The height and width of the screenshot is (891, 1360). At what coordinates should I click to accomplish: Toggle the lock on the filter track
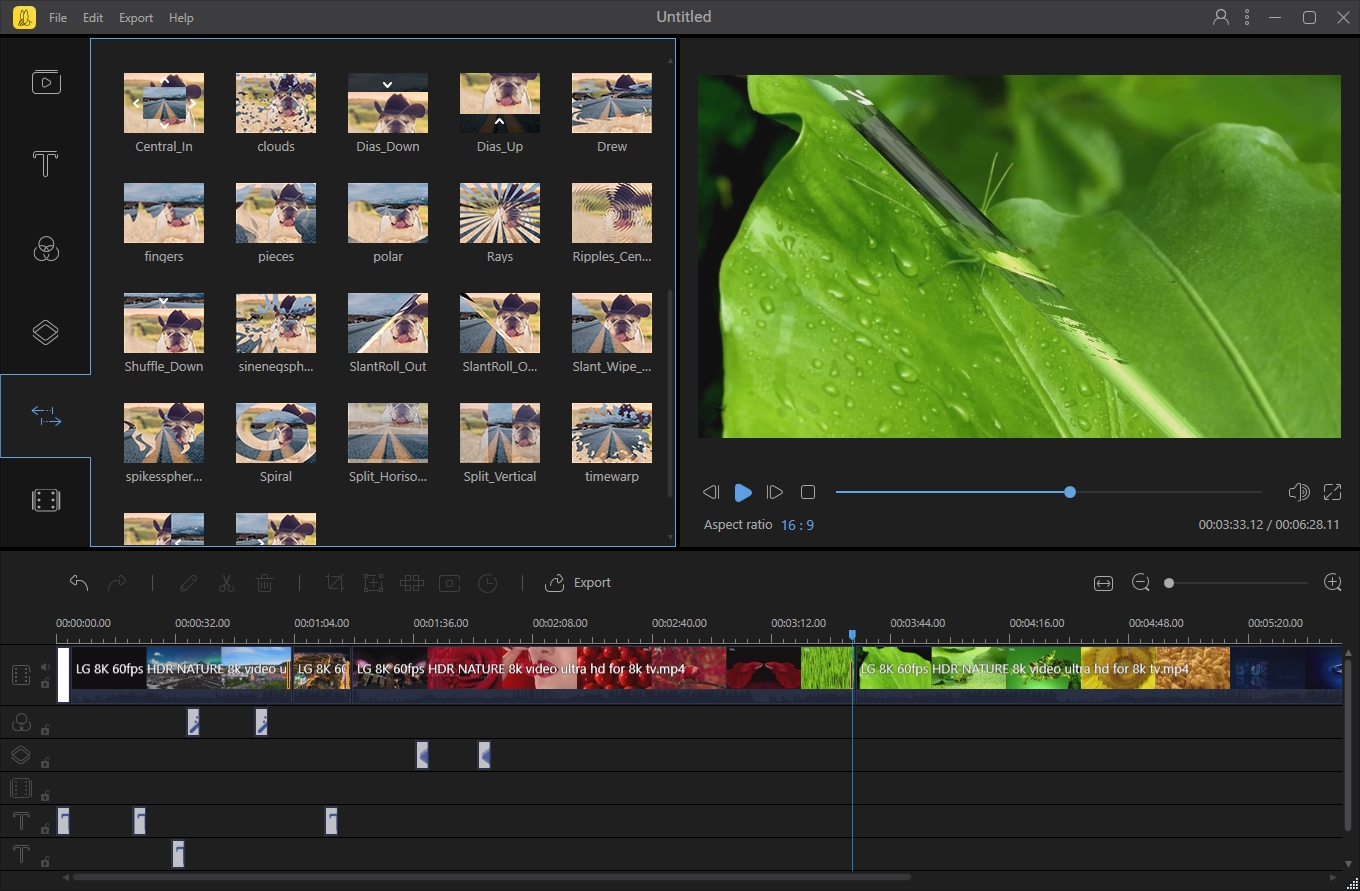tap(45, 730)
